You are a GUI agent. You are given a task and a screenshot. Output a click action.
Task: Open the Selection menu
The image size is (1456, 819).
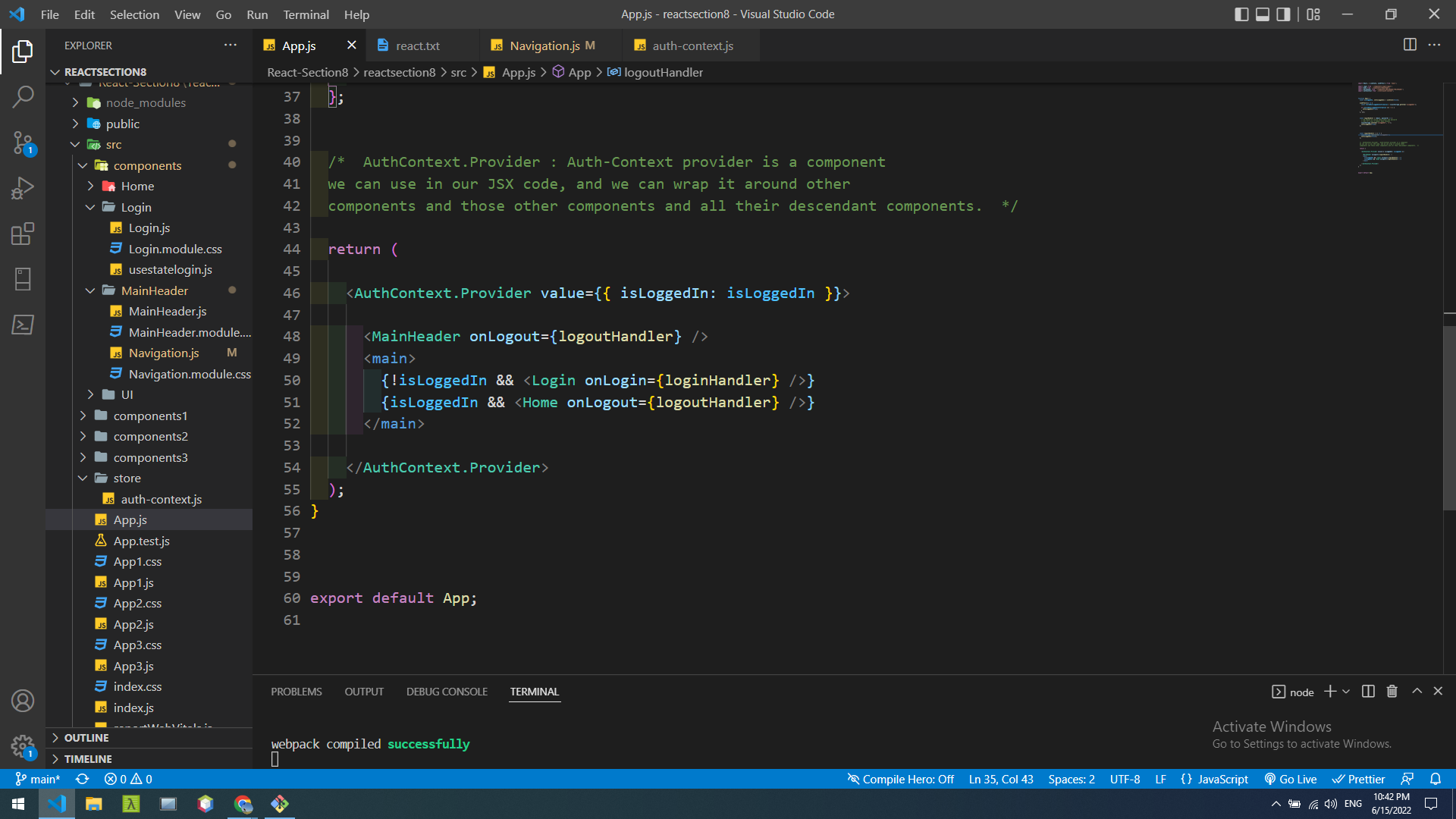[x=134, y=14]
